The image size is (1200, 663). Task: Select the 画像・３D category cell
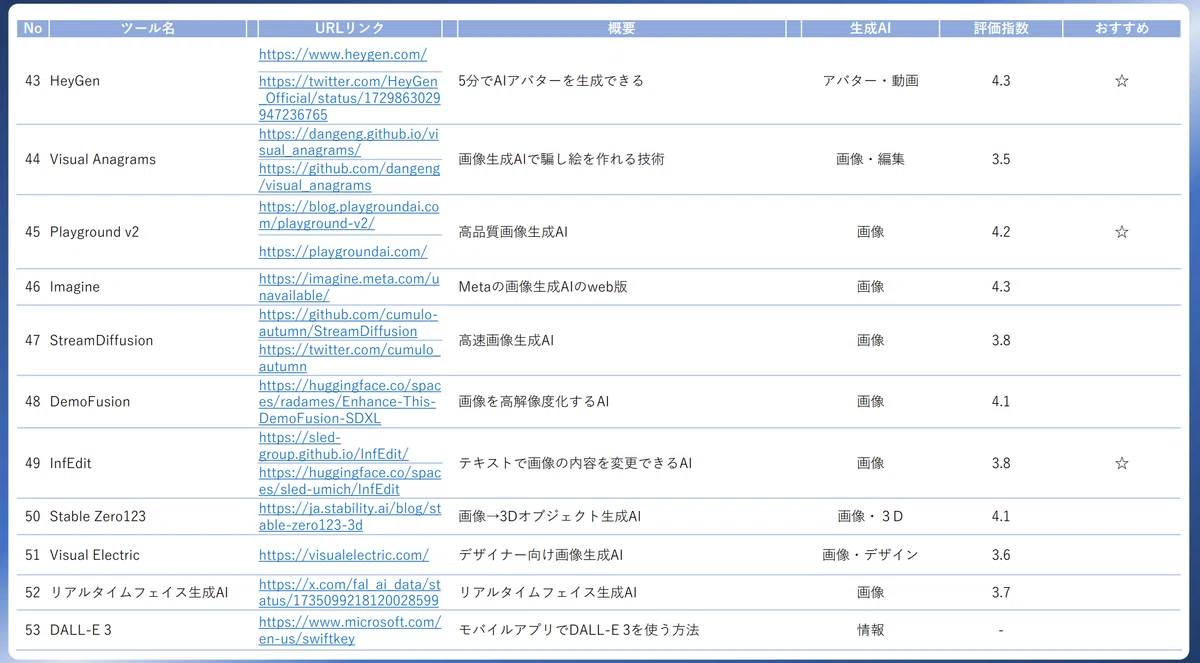(x=870, y=516)
